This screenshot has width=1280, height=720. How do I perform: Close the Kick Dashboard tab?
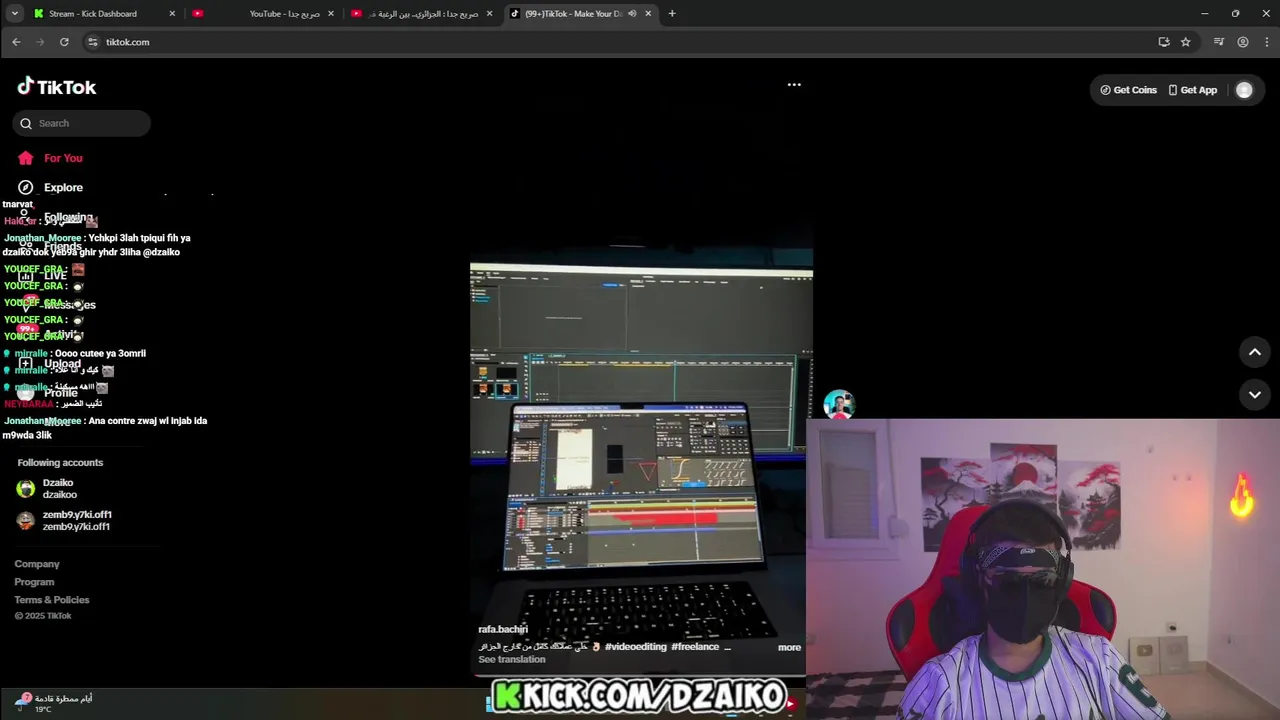[x=172, y=14]
